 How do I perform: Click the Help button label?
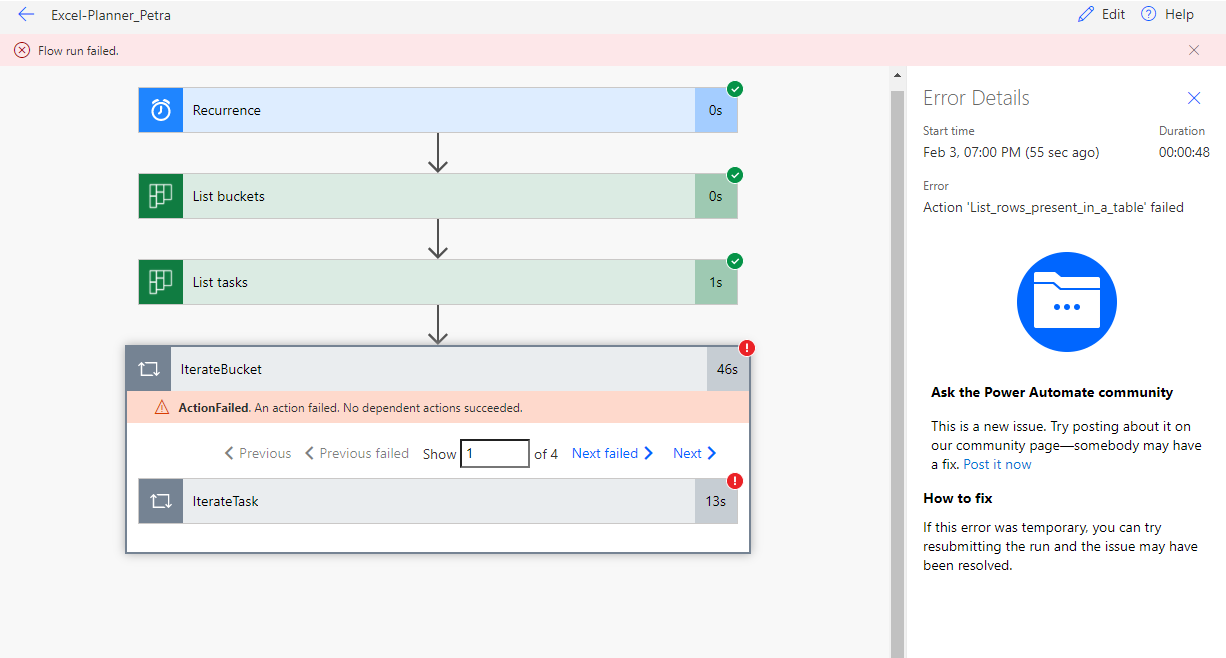pos(1179,15)
